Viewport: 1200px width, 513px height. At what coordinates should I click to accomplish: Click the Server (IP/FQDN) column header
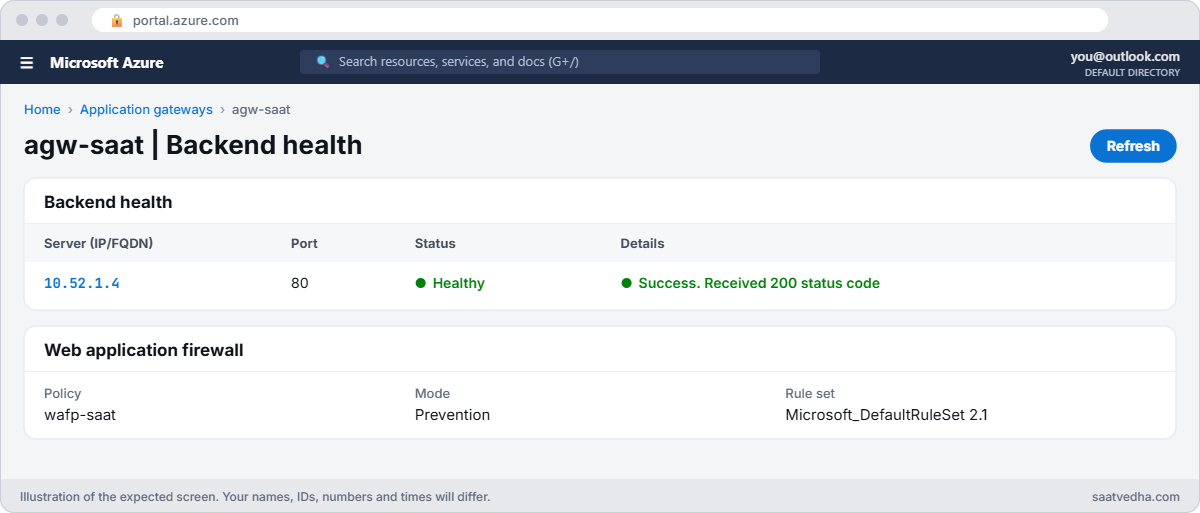[98, 243]
